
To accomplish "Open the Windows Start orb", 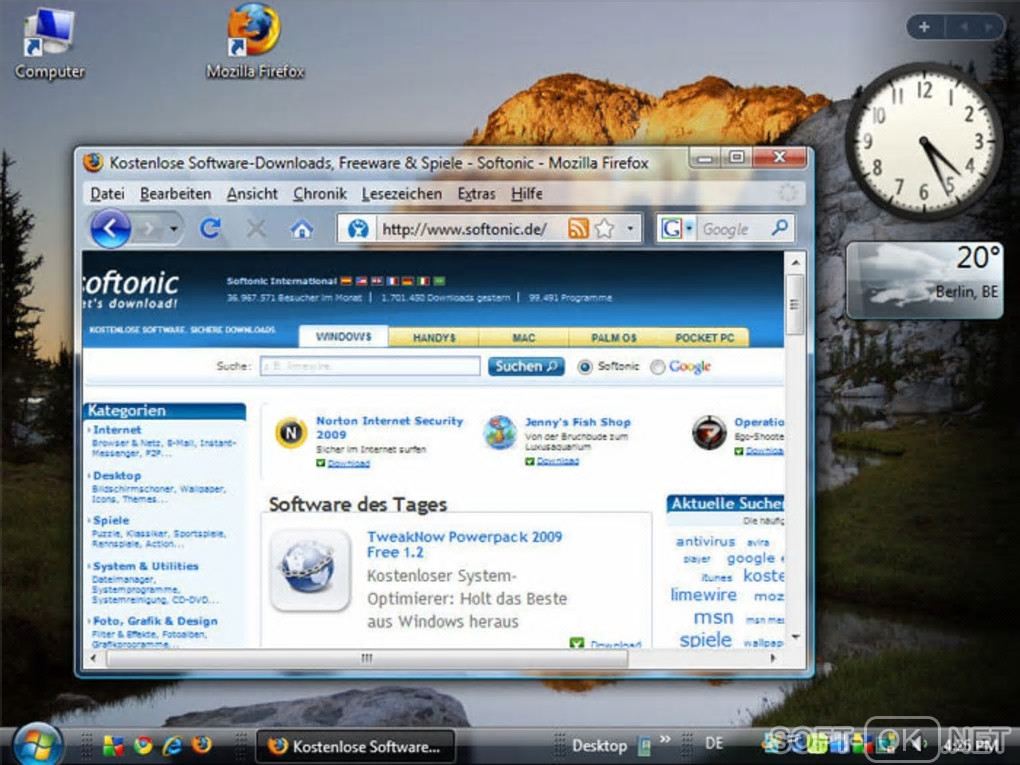I will pos(37,744).
